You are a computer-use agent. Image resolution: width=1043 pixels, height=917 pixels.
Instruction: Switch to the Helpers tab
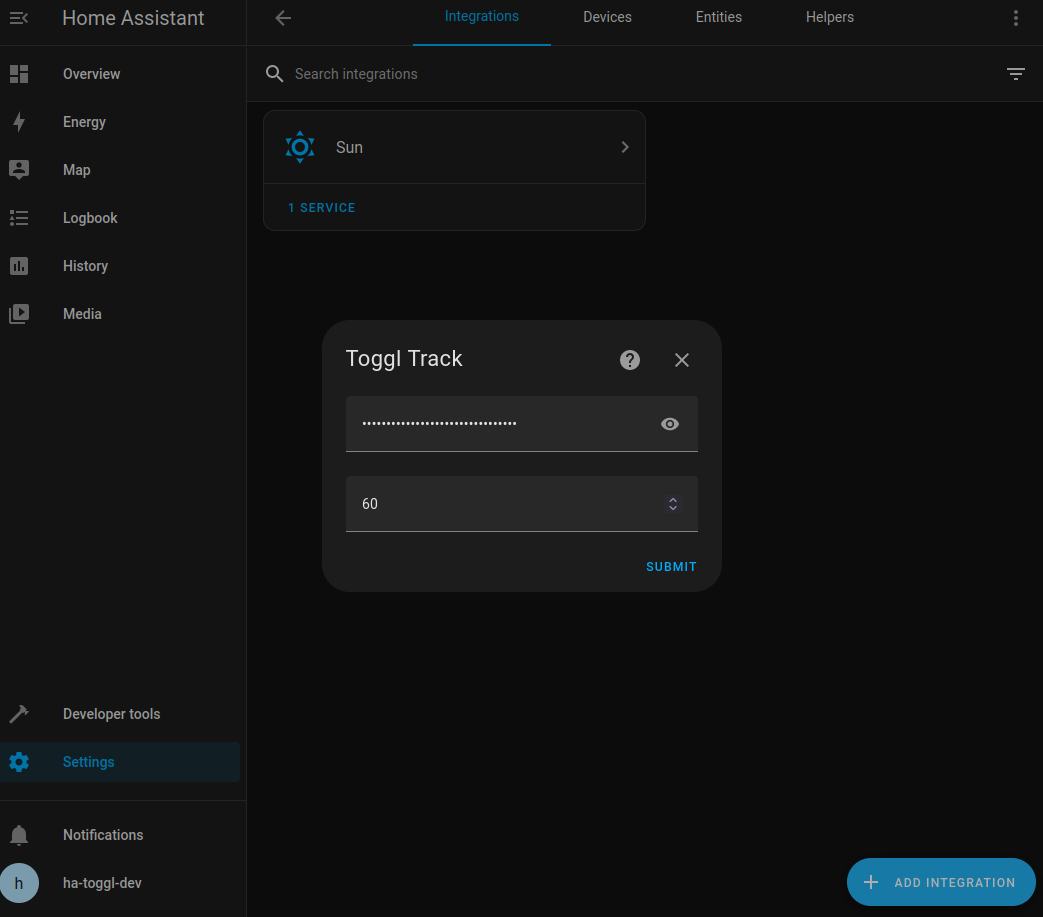829,17
